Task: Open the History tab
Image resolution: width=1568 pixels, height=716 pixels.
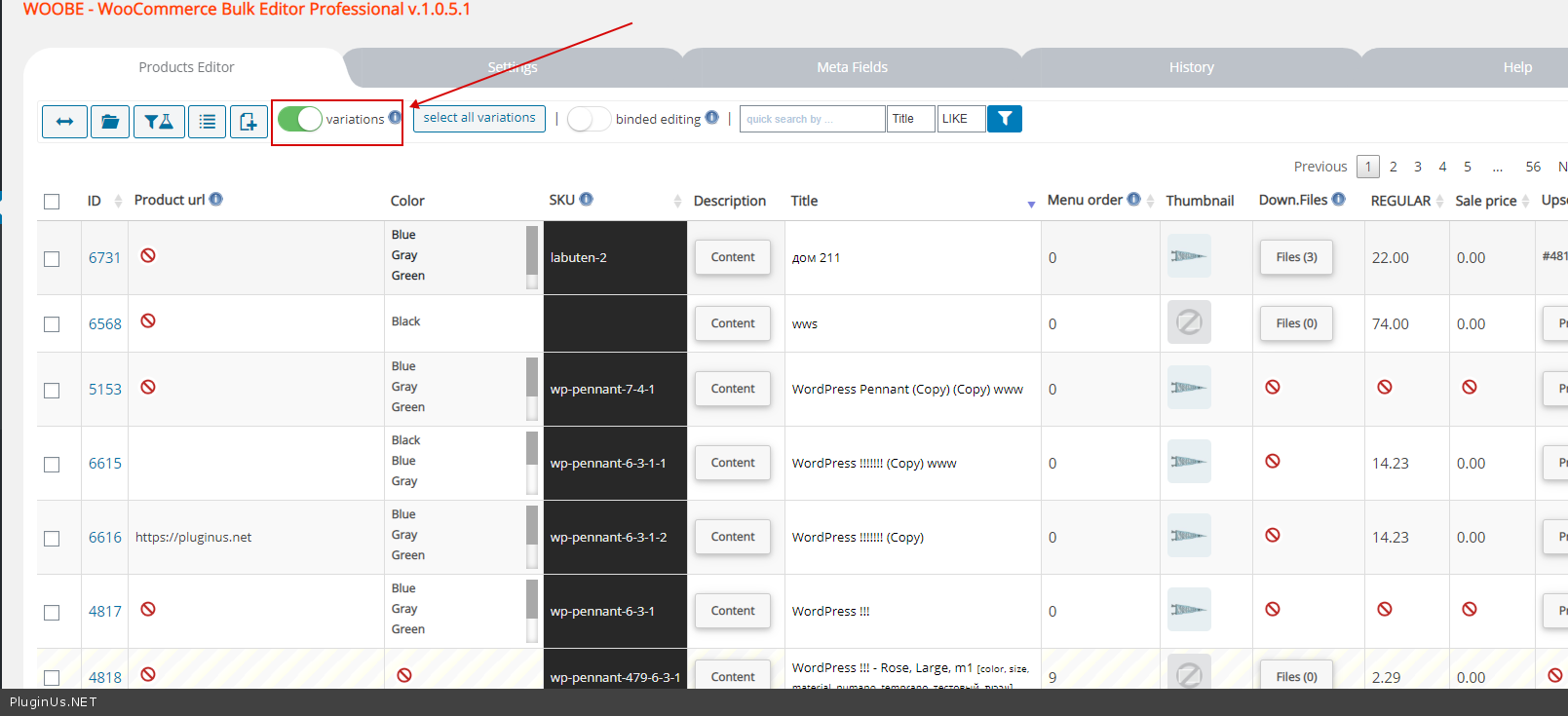Action: (x=1191, y=67)
